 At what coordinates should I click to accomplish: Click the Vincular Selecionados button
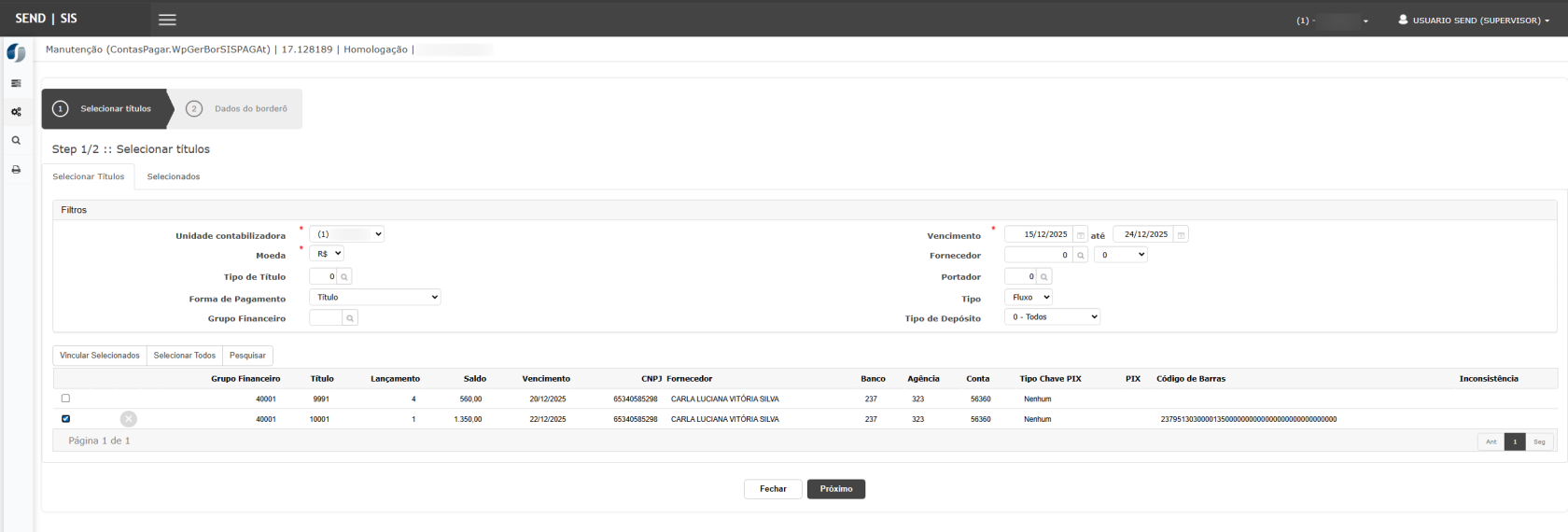pos(100,356)
